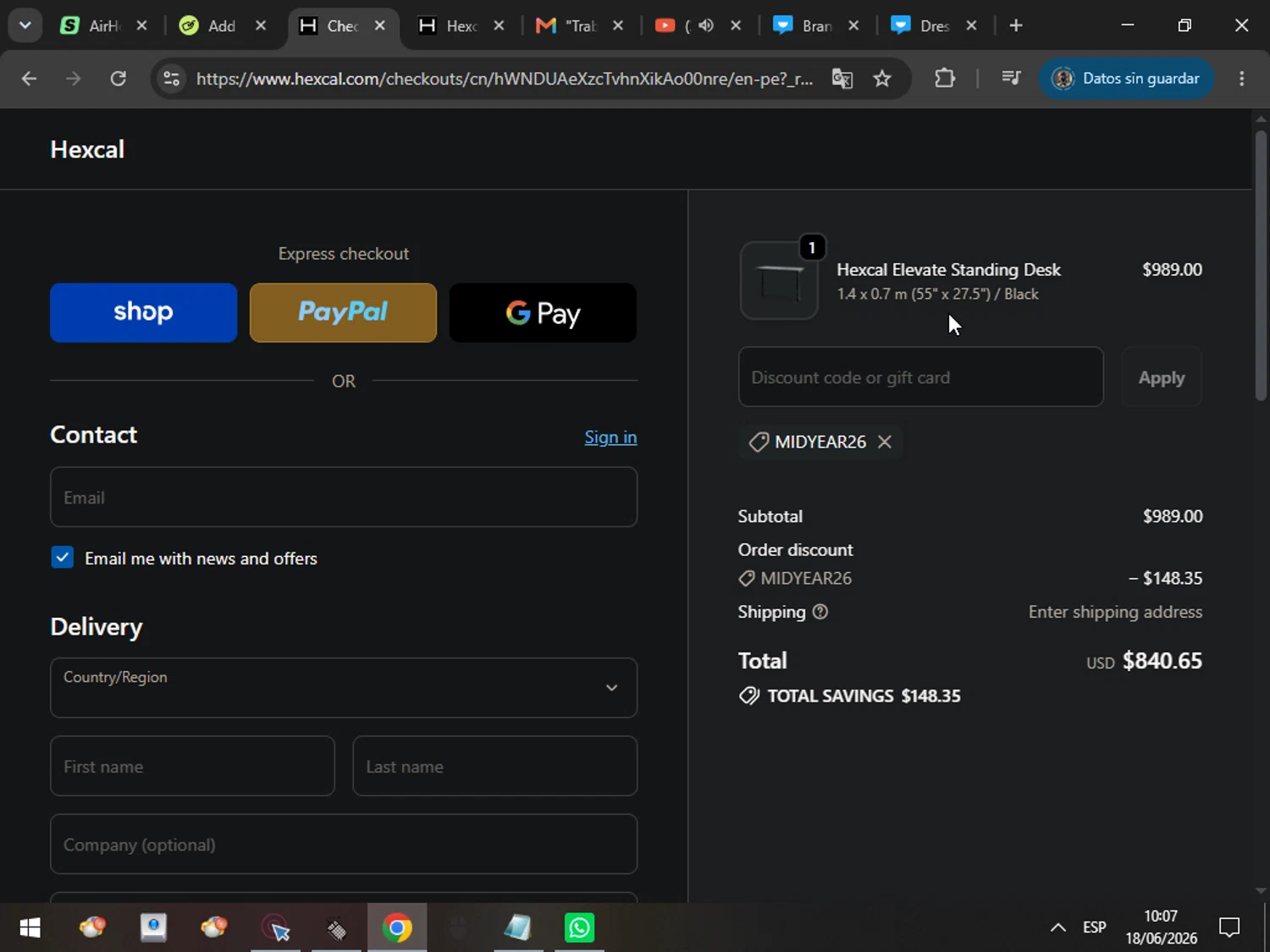The image size is (1270, 952).
Task: Focus the Last name field
Action: (x=494, y=766)
